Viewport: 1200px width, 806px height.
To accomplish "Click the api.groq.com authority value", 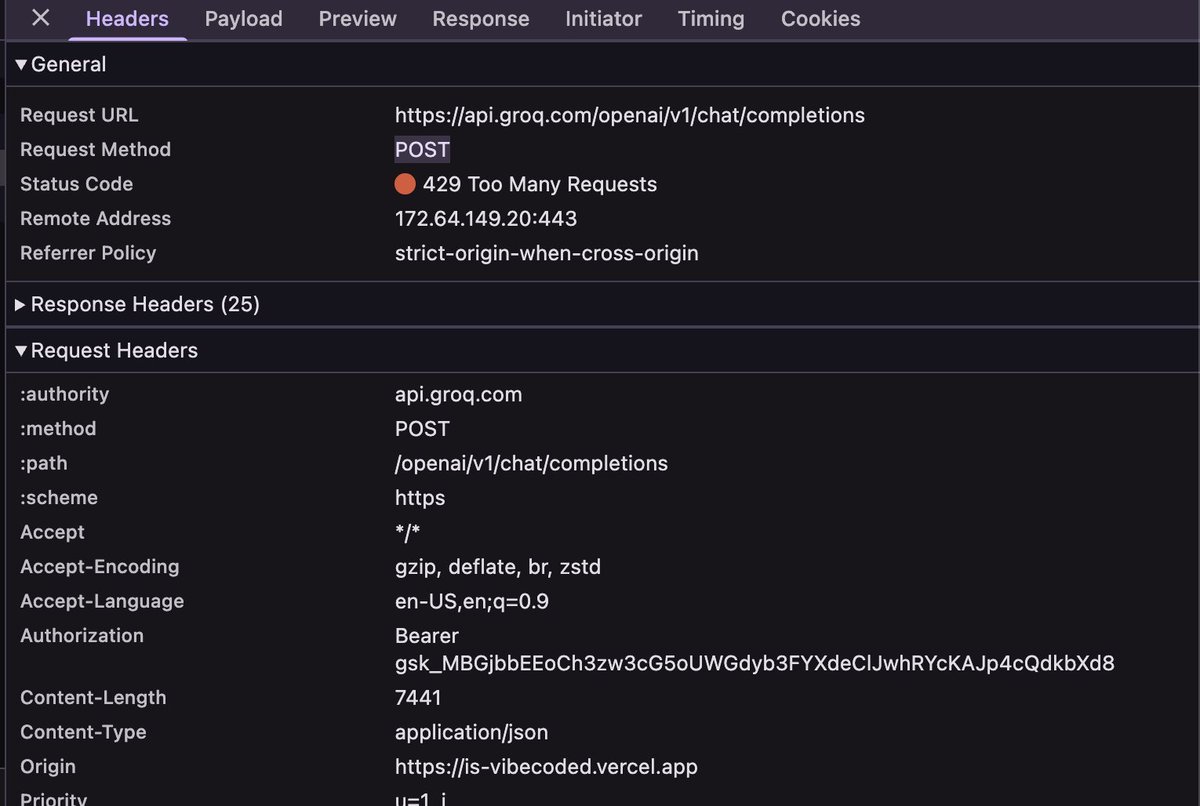I will tap(459, 394).
